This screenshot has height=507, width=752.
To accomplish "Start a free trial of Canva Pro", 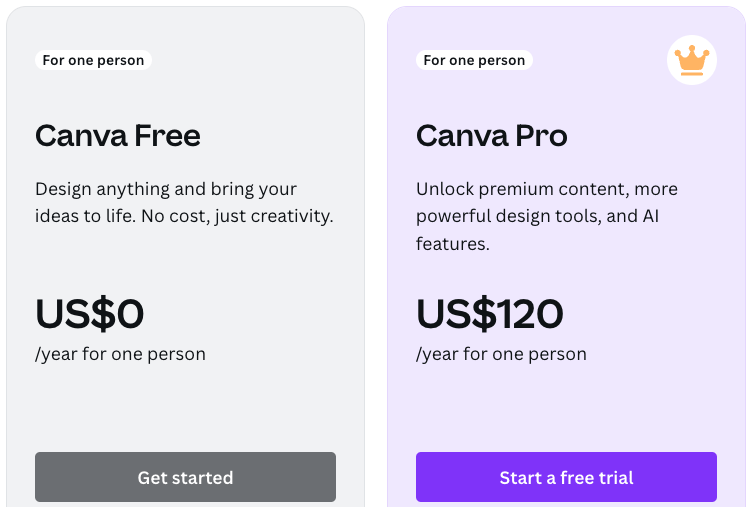I will point(566,477).
